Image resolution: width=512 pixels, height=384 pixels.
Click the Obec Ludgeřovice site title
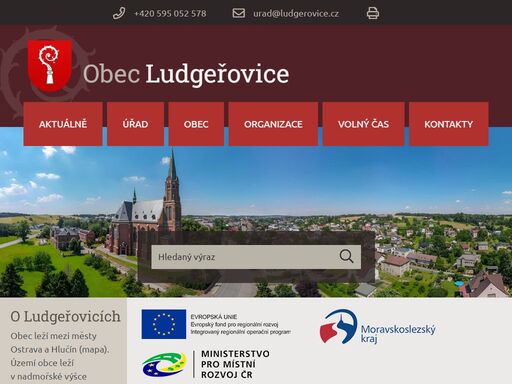[186, 74]
